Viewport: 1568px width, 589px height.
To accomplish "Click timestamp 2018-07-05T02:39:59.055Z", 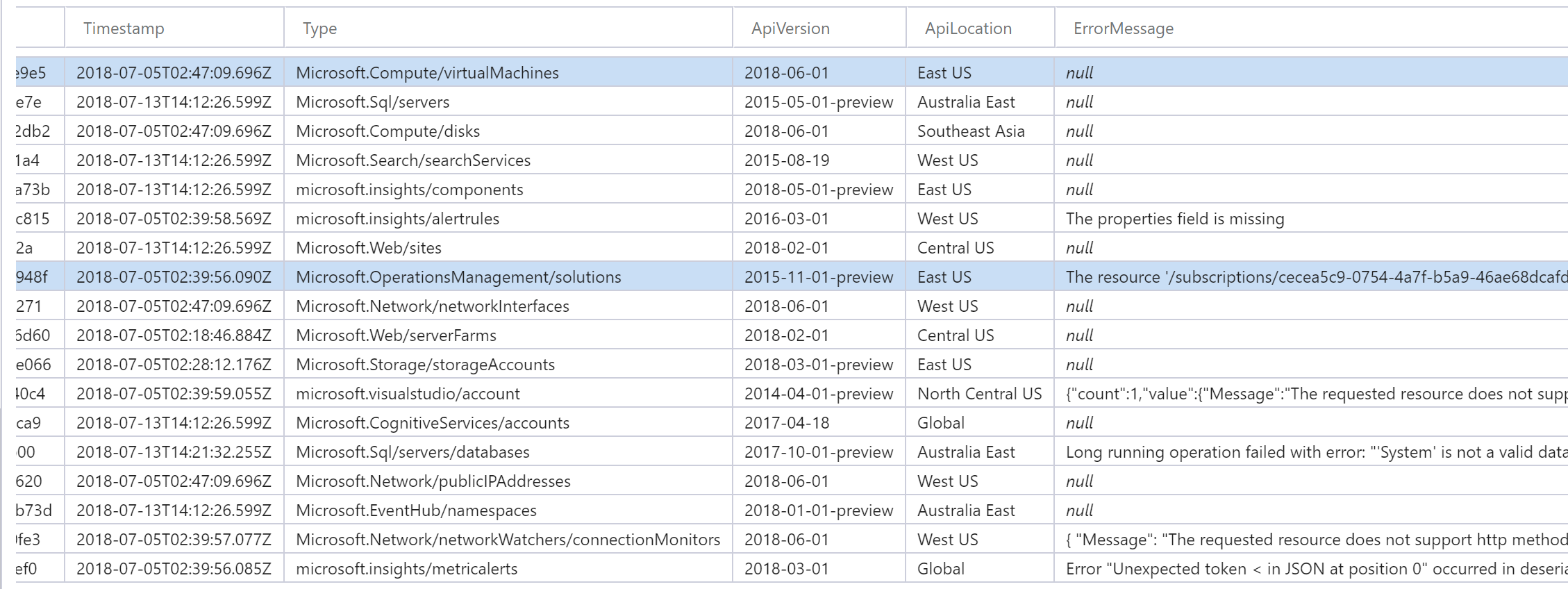I will [x=174, y=394].
